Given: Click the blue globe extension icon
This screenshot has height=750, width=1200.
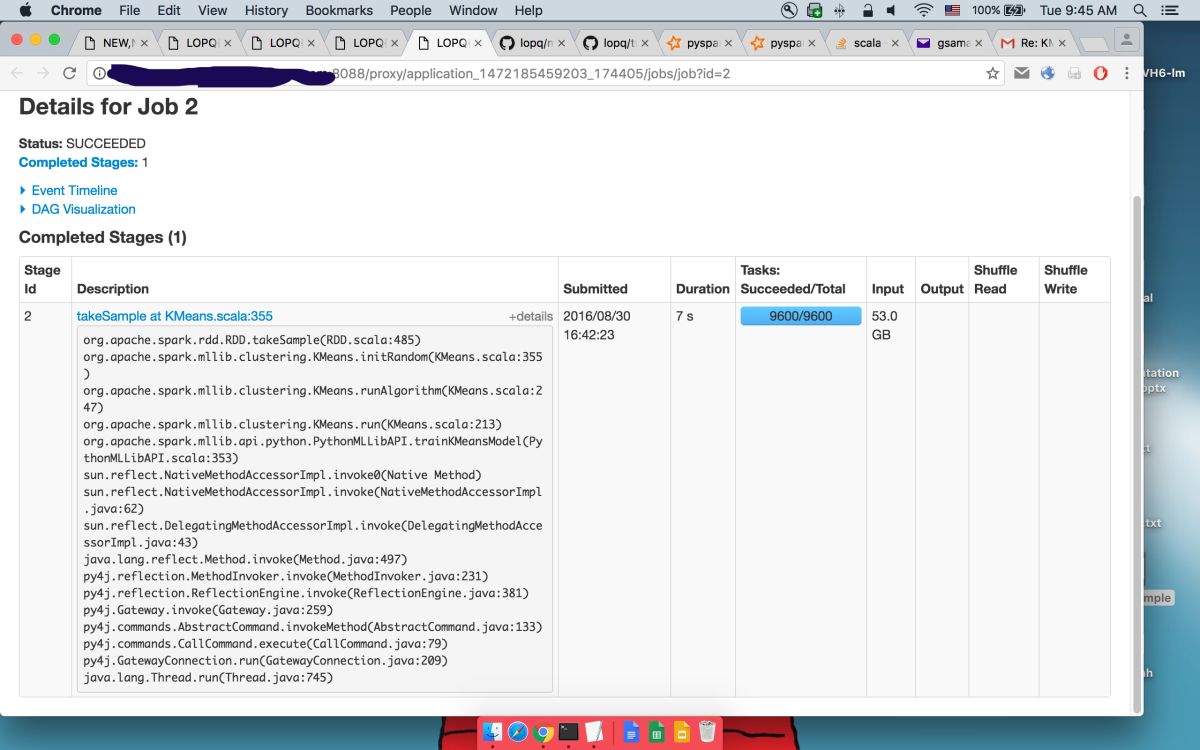Looking at the screenshot, I should (1048, 73).
